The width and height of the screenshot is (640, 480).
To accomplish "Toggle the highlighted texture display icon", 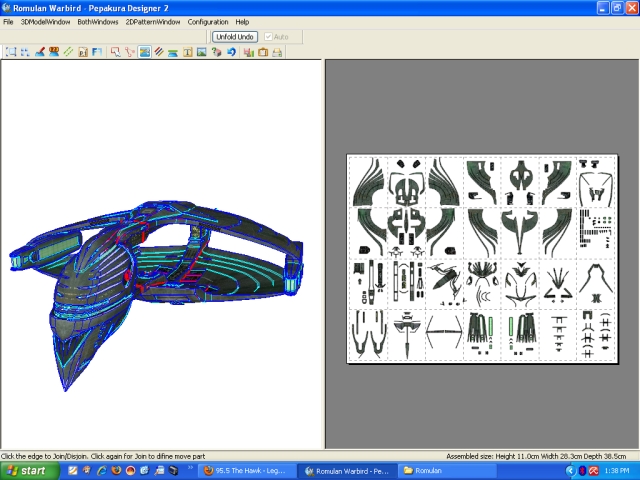I will tap(144, 52).
